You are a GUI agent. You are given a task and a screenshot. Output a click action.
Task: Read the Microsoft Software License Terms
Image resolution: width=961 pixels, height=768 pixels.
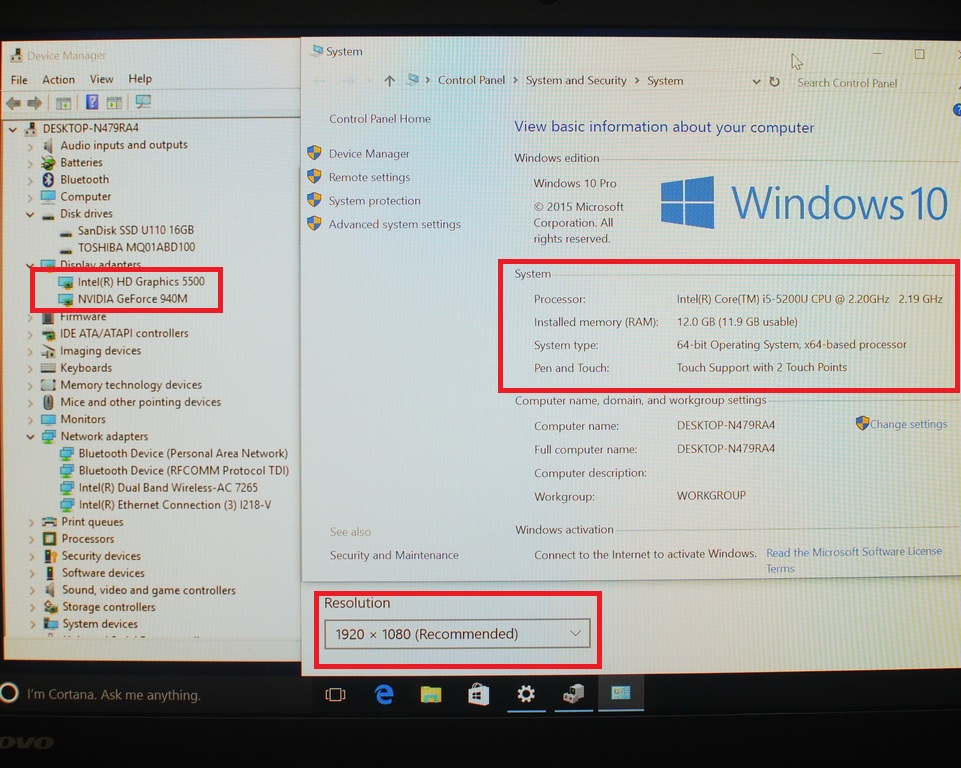coord(854,560)
